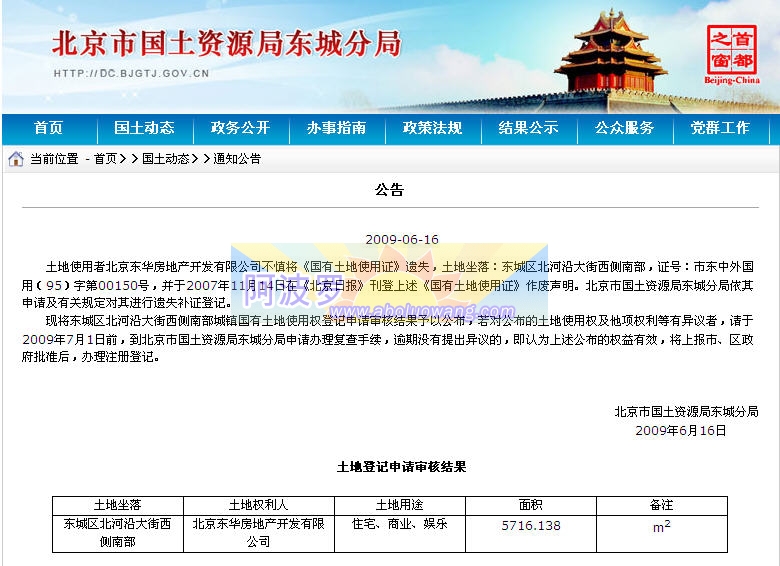780x566 pixels.
Task: Click the area value 5716.138
Action: (531, 526)
